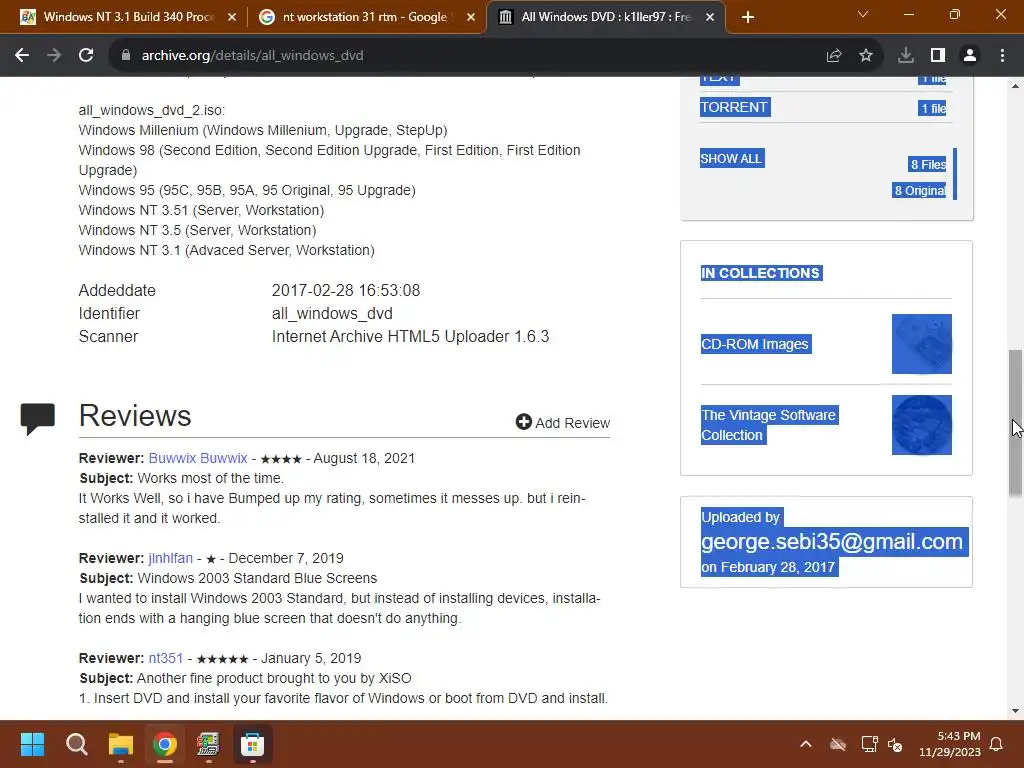Open TORRENT download option

(734, 107)
